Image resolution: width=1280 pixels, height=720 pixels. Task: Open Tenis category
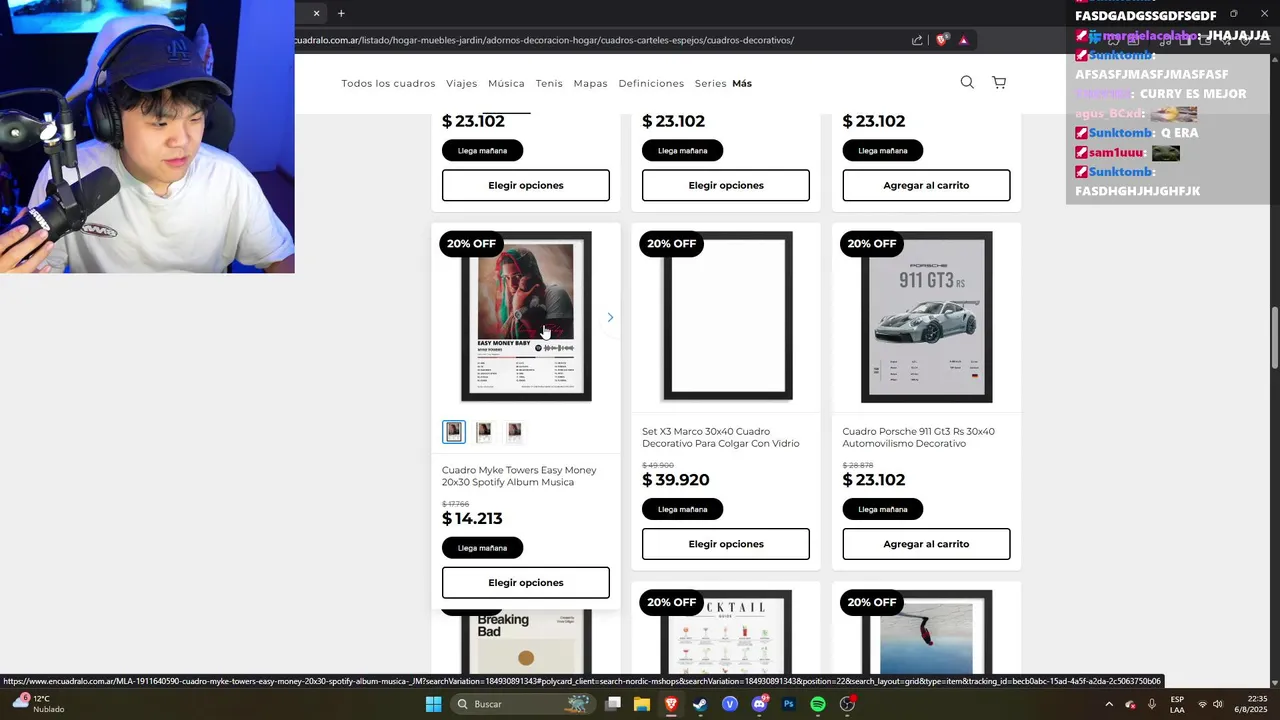pyautogui.click(x=549, y=83)
